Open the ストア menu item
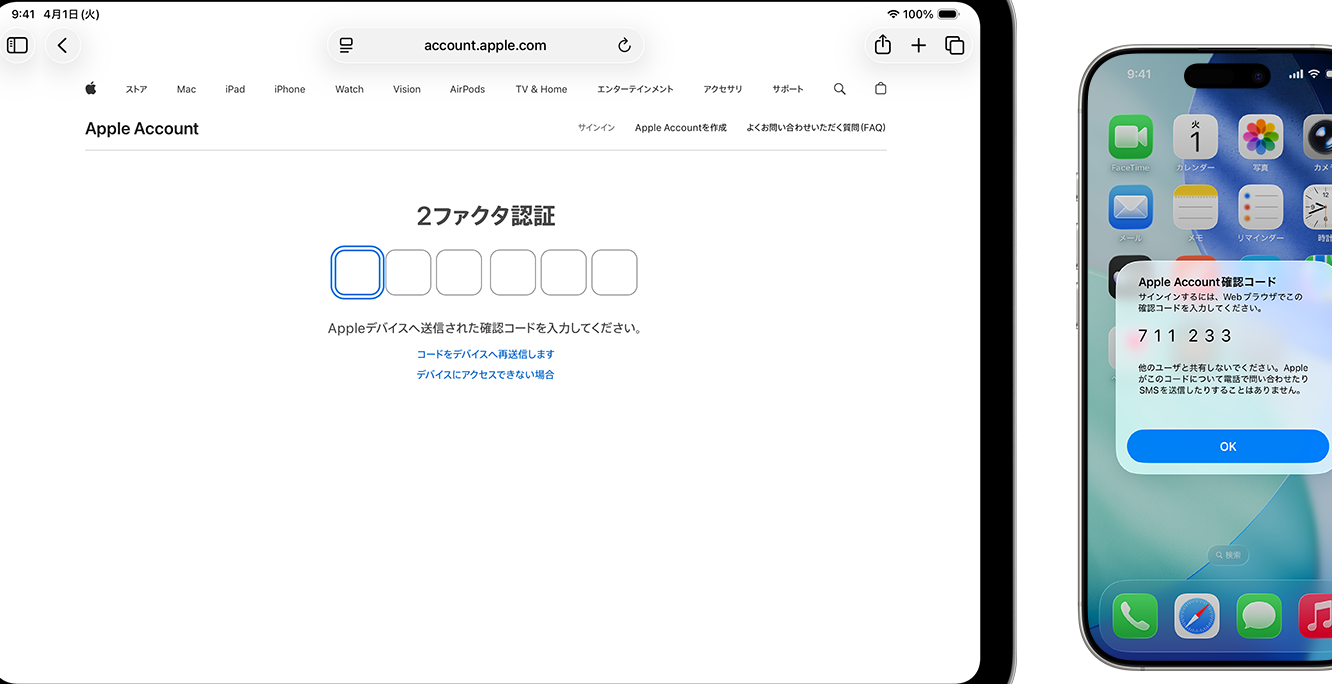 pyautogui.click(x=136, y=89)
